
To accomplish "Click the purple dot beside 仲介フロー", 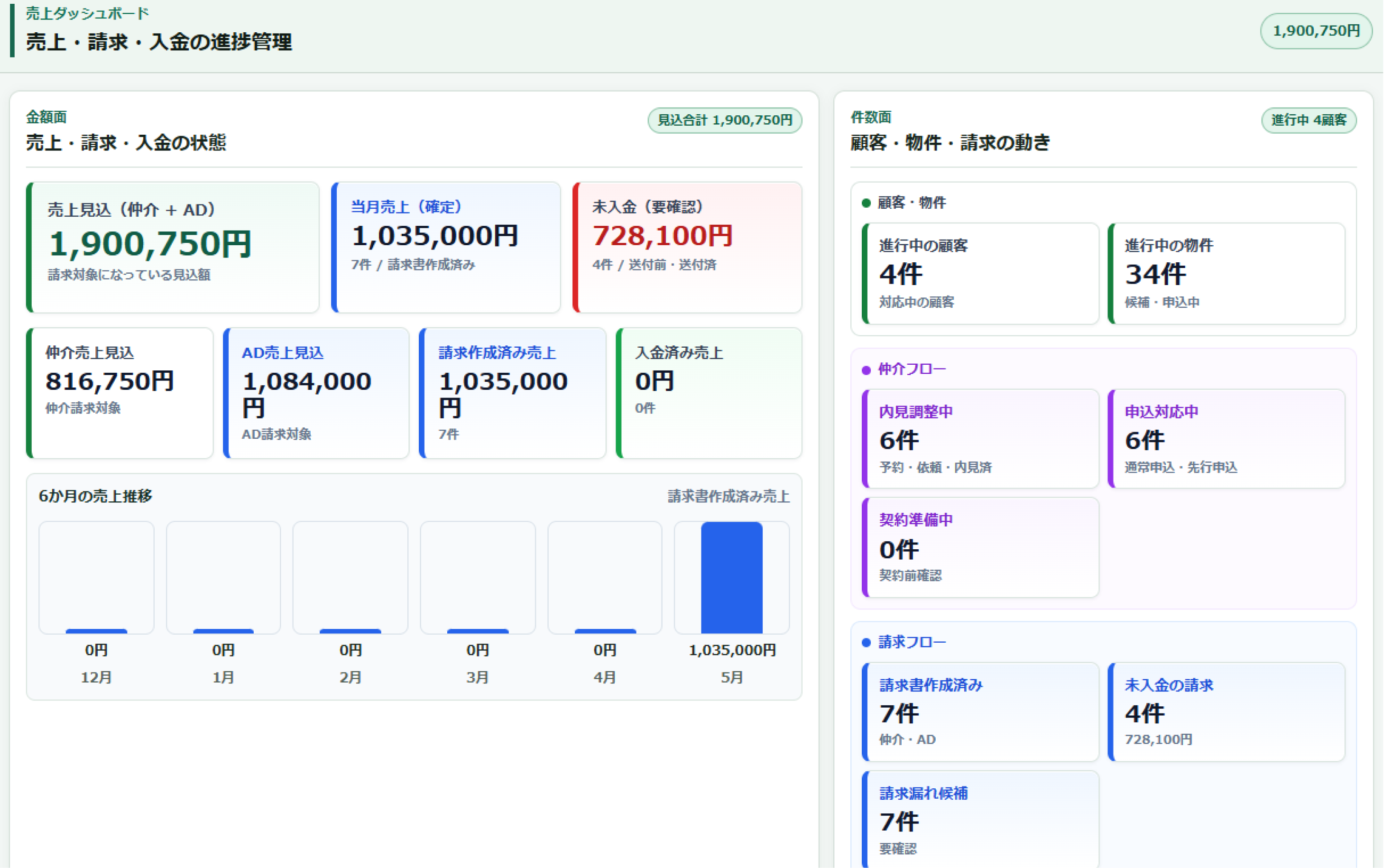I will tap(871, 372).
